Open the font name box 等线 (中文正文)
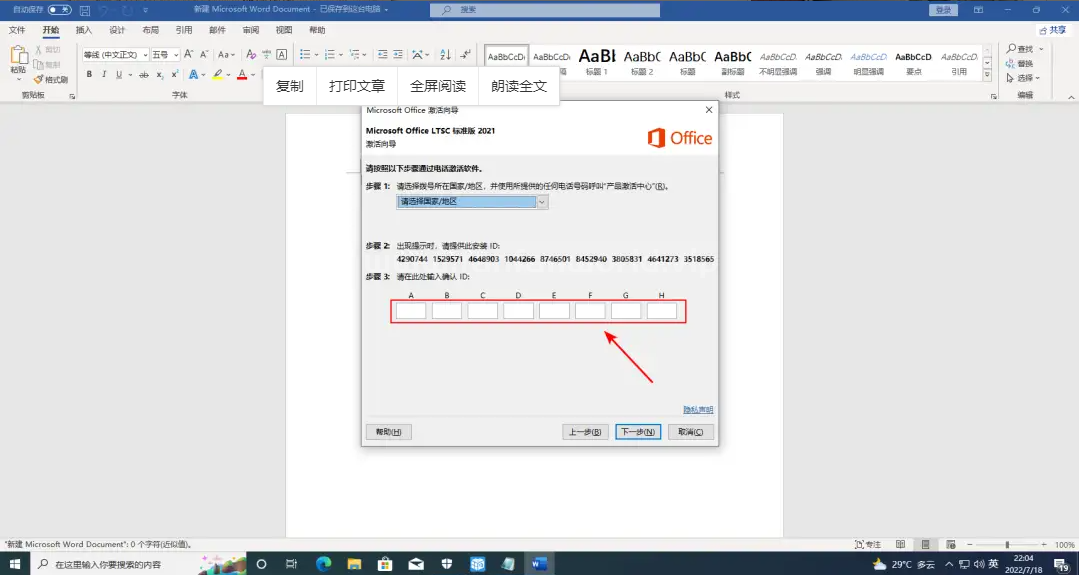1079x575 pixels. pos(116,54)
